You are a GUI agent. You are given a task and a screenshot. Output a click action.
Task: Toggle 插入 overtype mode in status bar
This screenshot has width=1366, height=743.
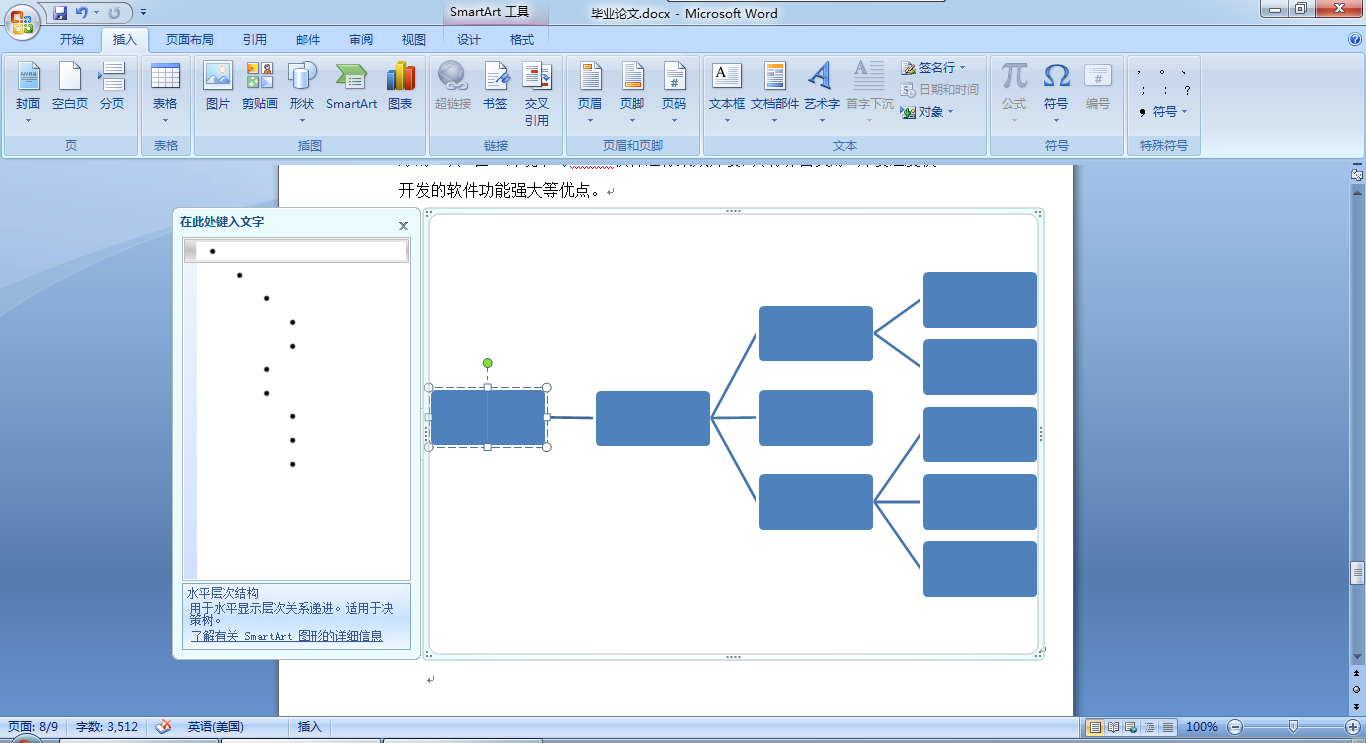pyautogui.click(x=307, y=726)
